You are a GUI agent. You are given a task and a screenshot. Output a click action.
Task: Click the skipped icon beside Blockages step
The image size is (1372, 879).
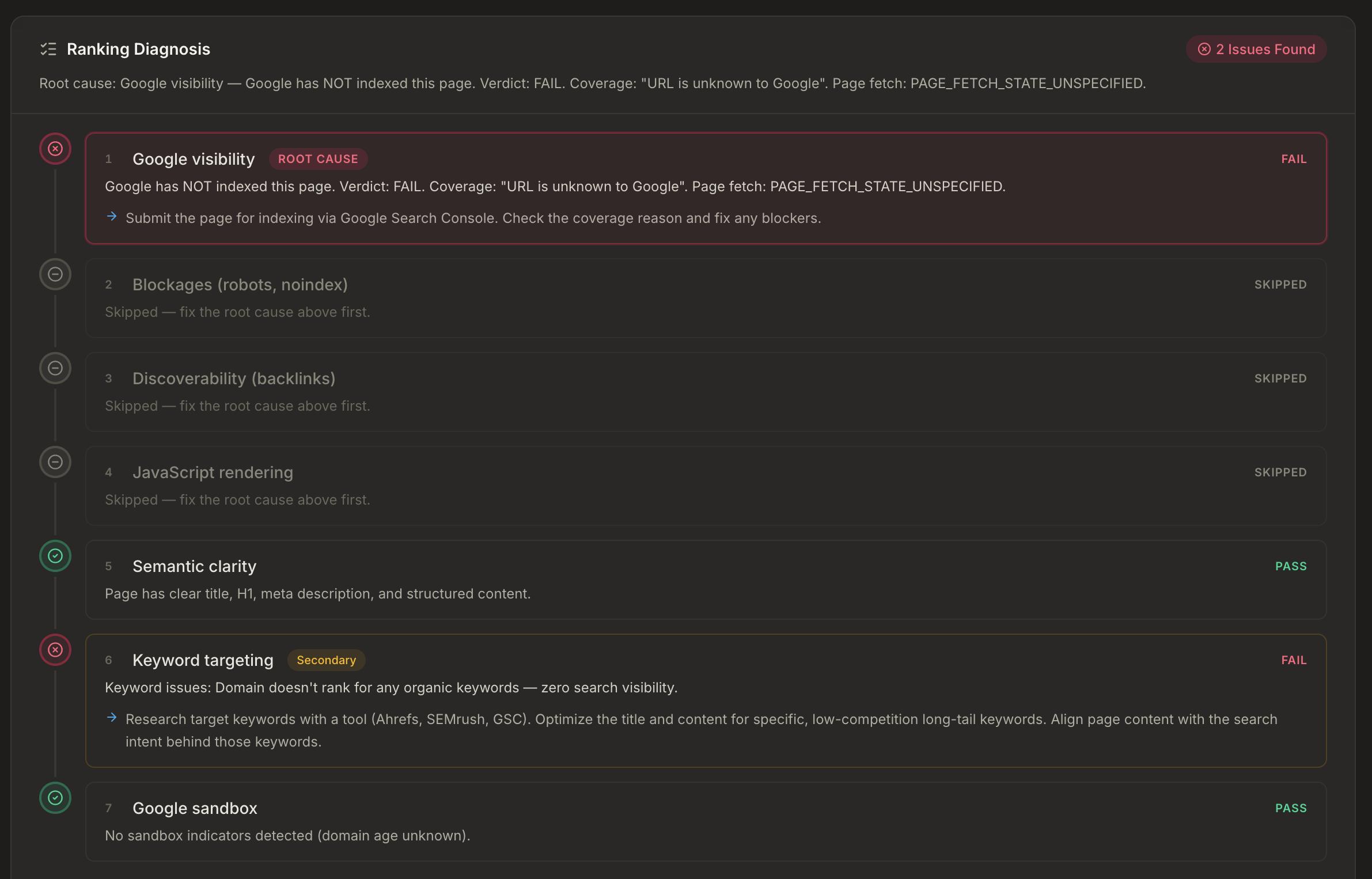(x=55, y=275)
